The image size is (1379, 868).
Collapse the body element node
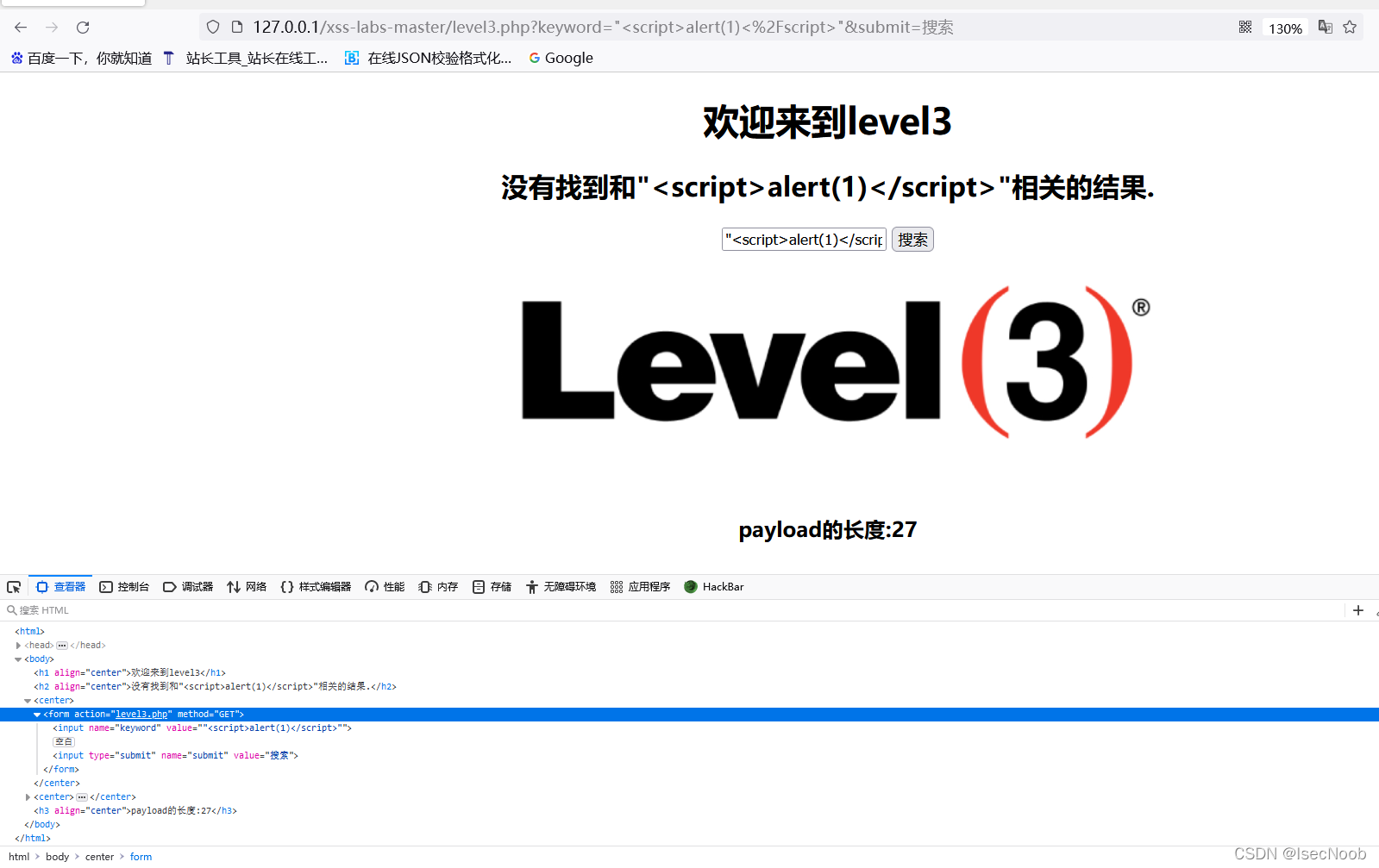pos(18,659)
